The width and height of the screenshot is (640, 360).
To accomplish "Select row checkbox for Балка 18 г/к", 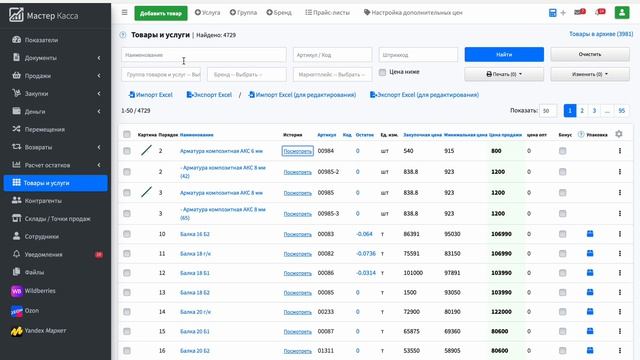I will click(127, 253).
